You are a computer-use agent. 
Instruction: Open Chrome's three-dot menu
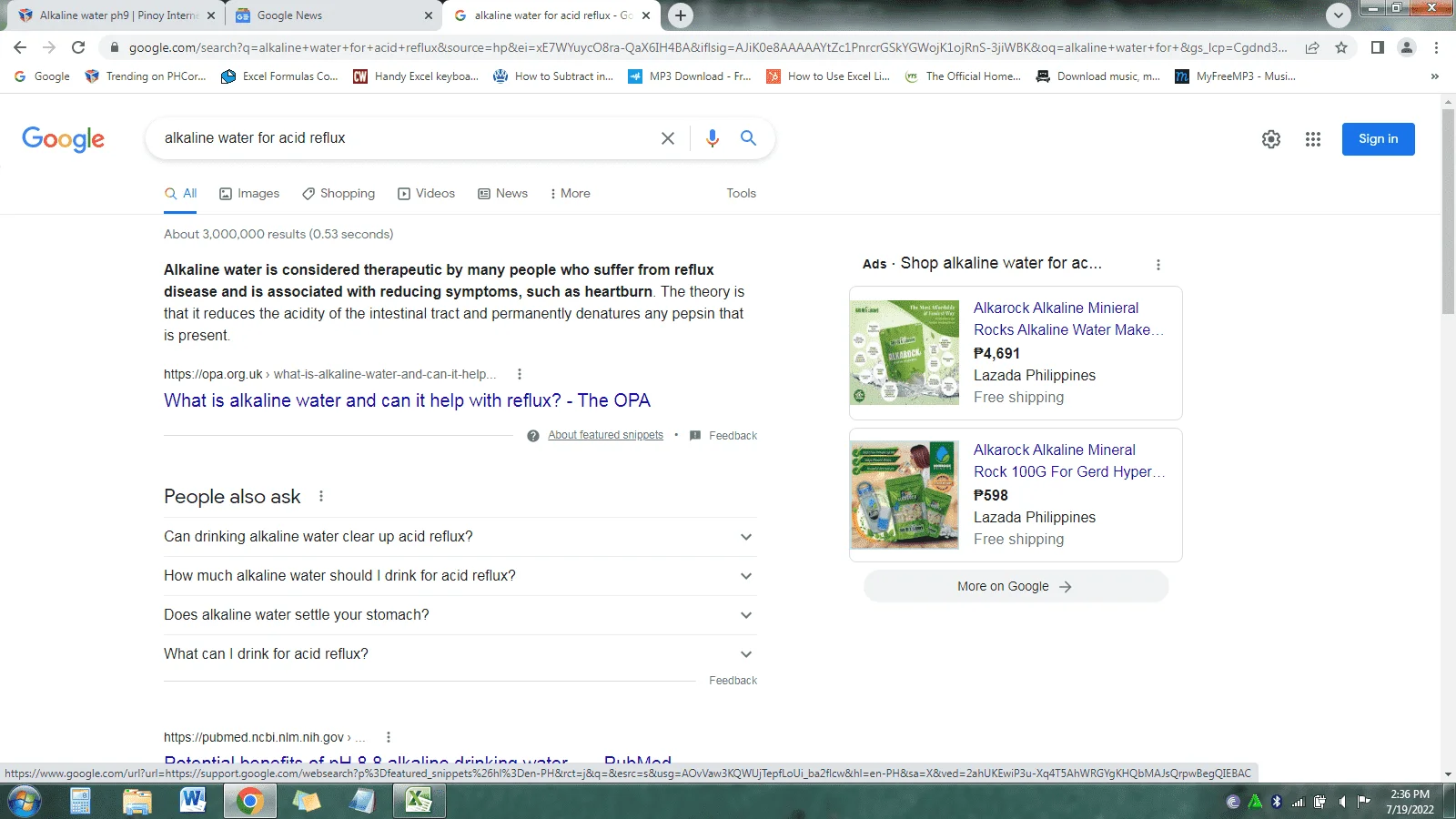pos(1436,47)
